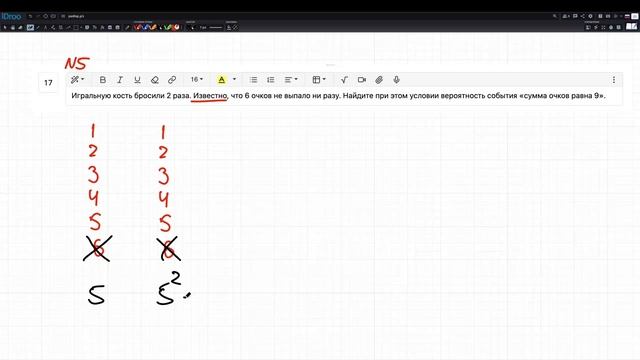Toggle underline formatting in the text editor
This screenshot has height=360, width=640.
point(137,80)
